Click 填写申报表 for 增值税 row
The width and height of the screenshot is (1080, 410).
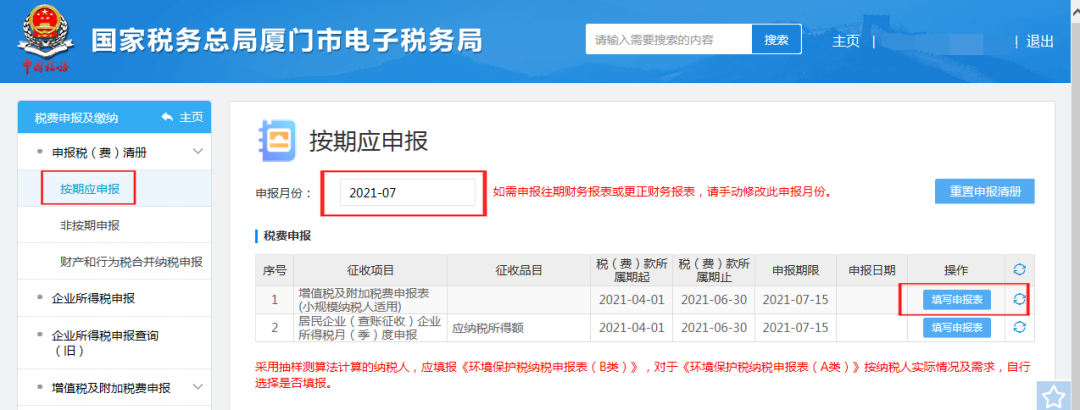(949, 299)
